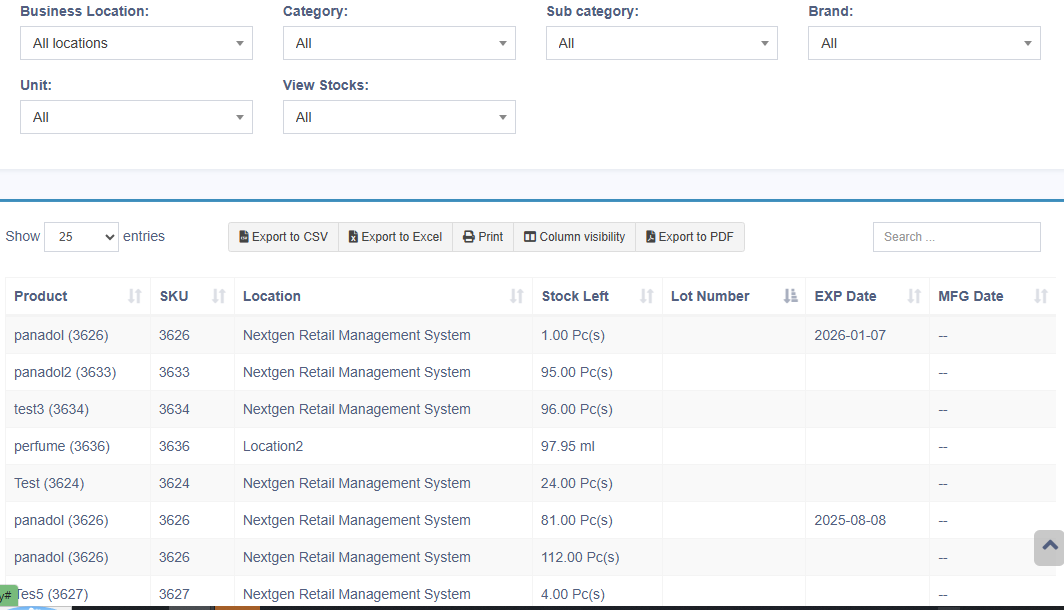Open the Brand filter dropdown
The image size is (1064, 610).
click(924, 43)
